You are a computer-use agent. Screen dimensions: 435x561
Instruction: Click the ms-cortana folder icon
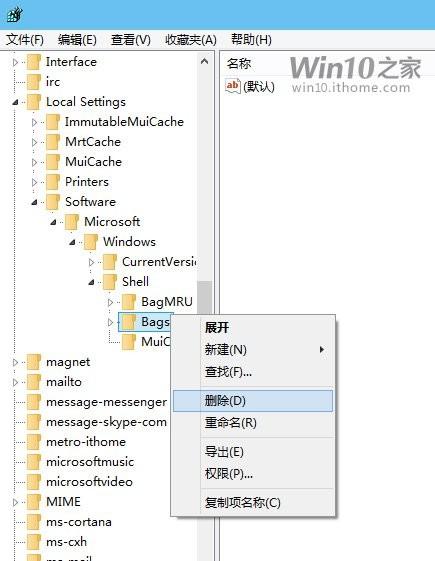(34, 522)
